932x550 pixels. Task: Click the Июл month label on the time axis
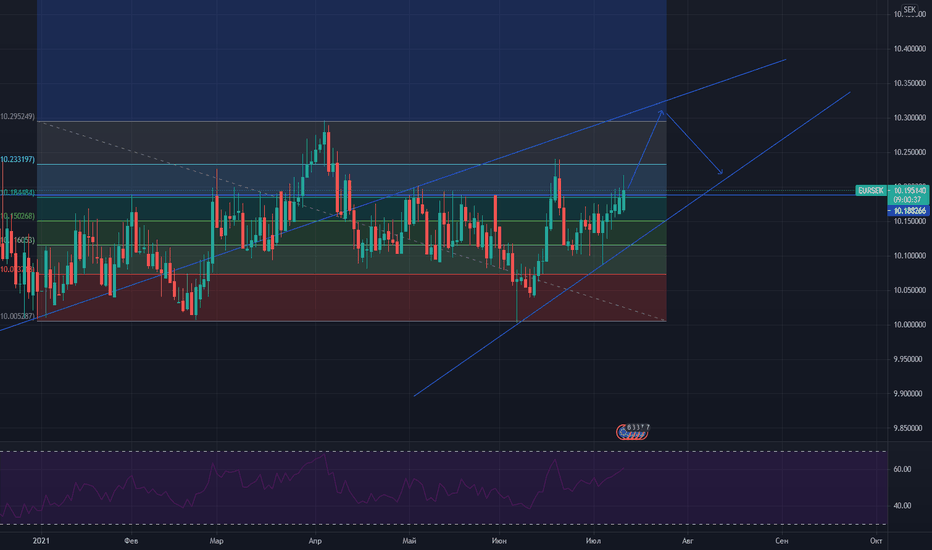(593, 540)
